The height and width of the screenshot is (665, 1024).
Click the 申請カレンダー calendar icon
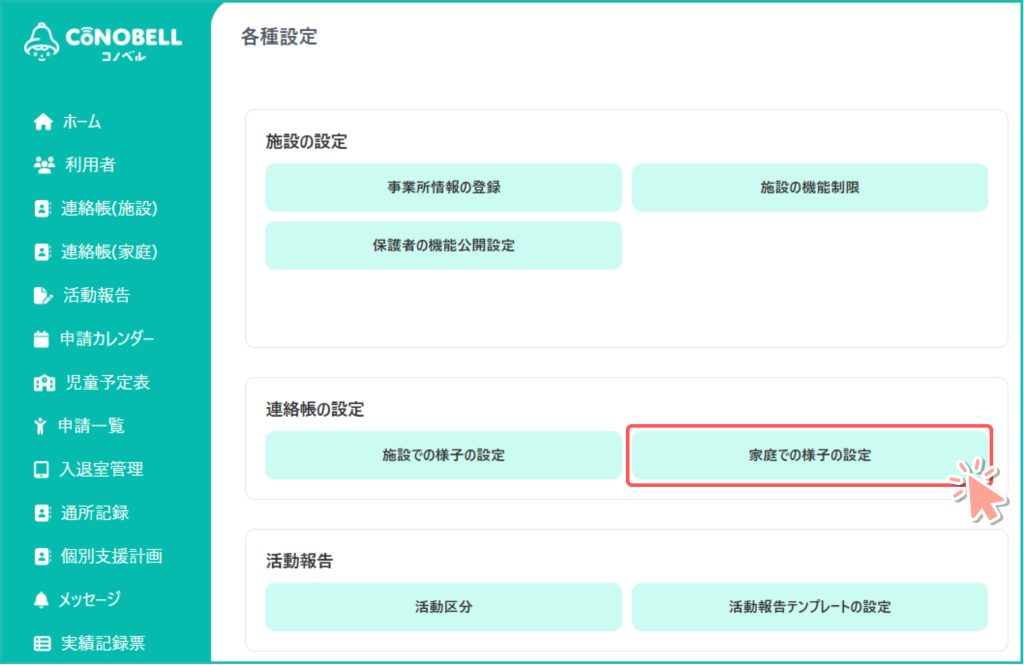(x=41, y=339)
